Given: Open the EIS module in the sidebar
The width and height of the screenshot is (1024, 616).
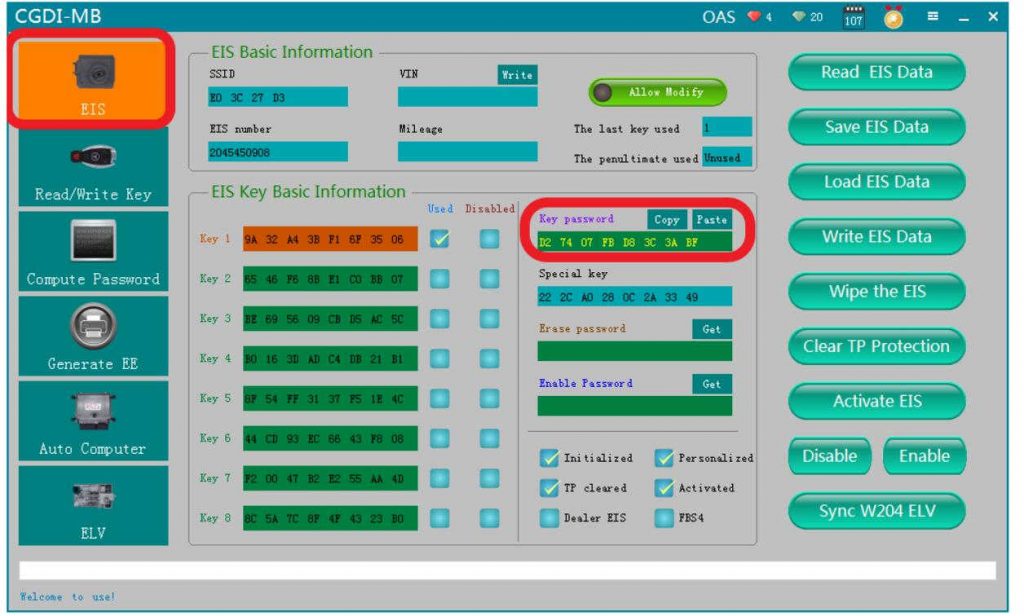Looking at the screenshot, I should (93, 80).
